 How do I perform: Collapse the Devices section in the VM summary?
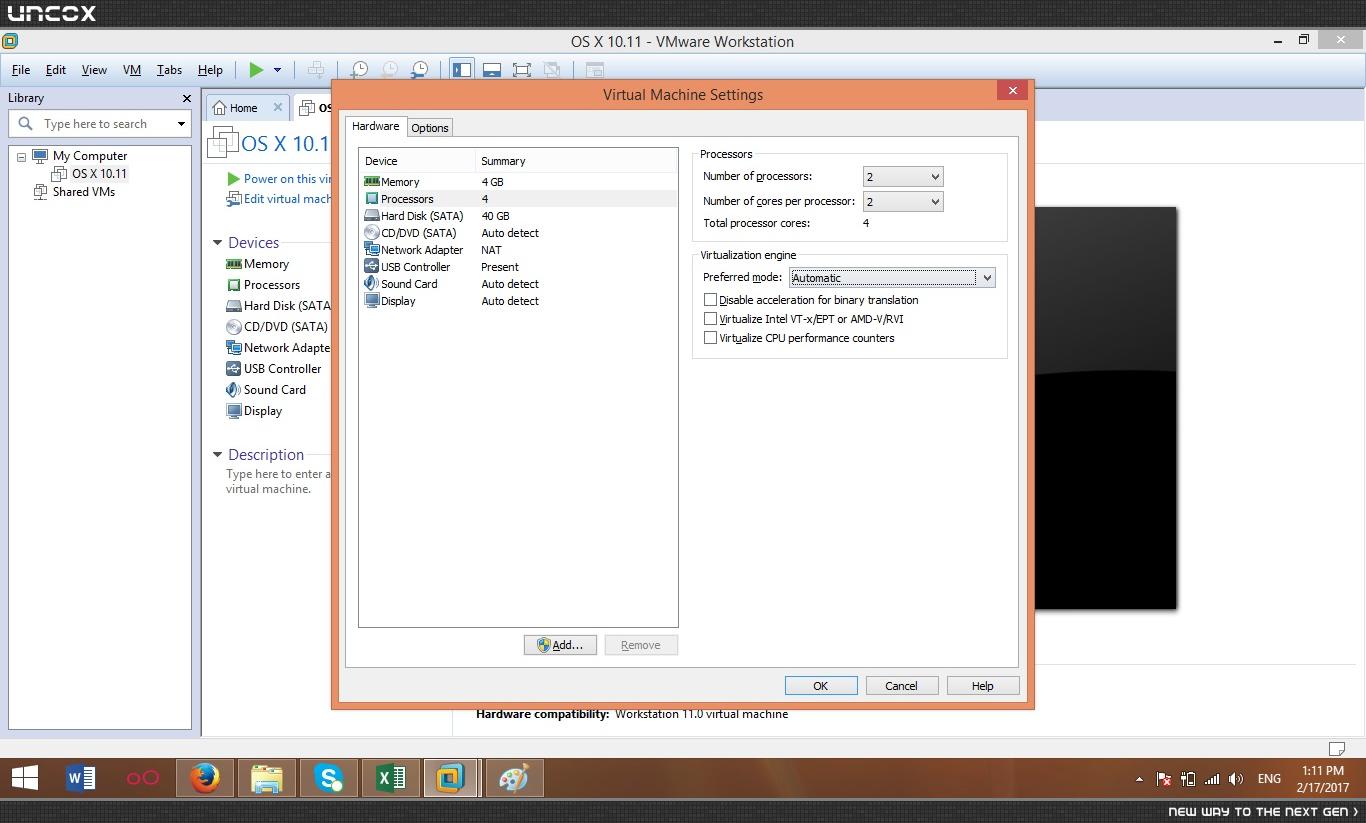click(218, 243)
